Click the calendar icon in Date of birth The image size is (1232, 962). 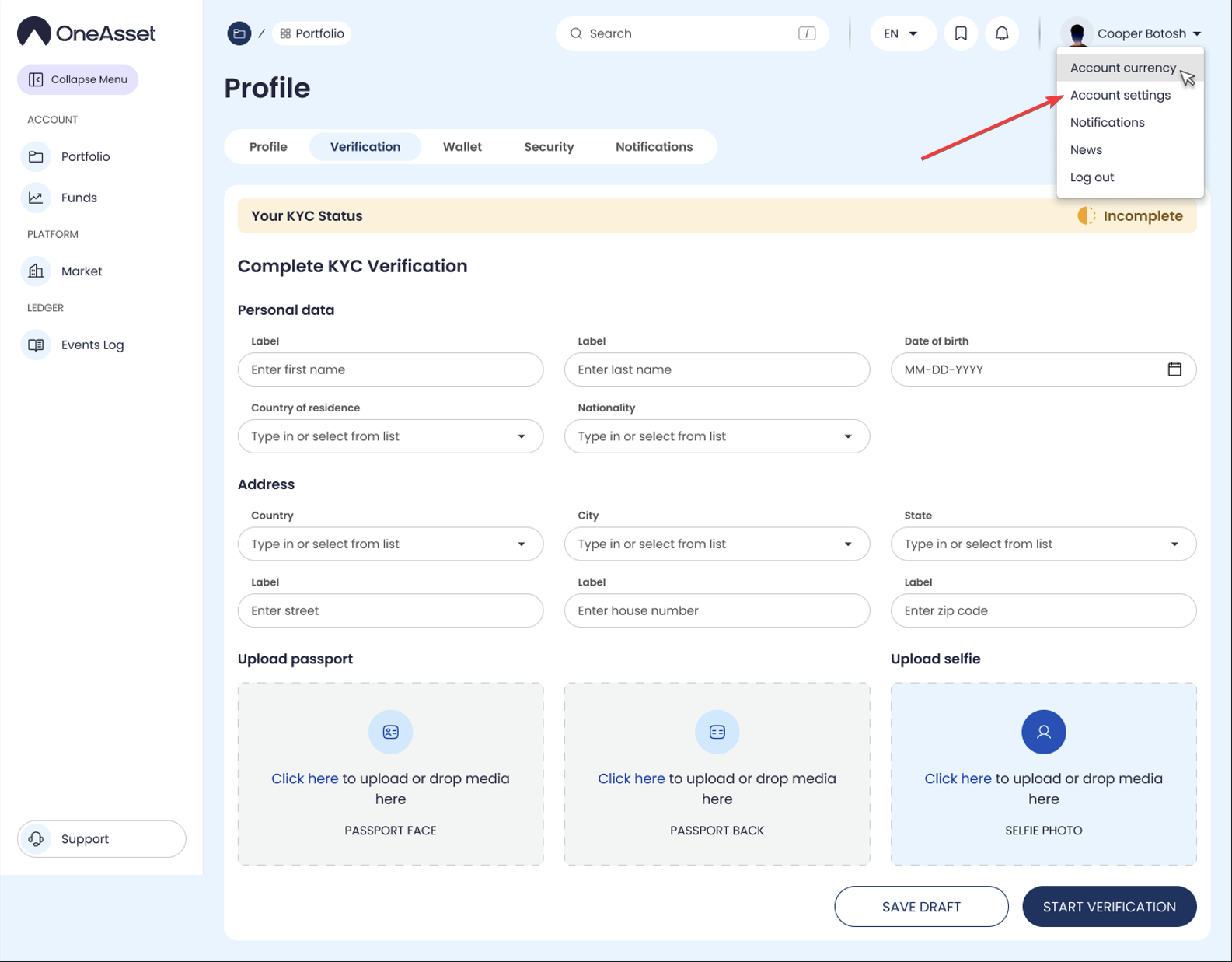tap(1174, 369)
